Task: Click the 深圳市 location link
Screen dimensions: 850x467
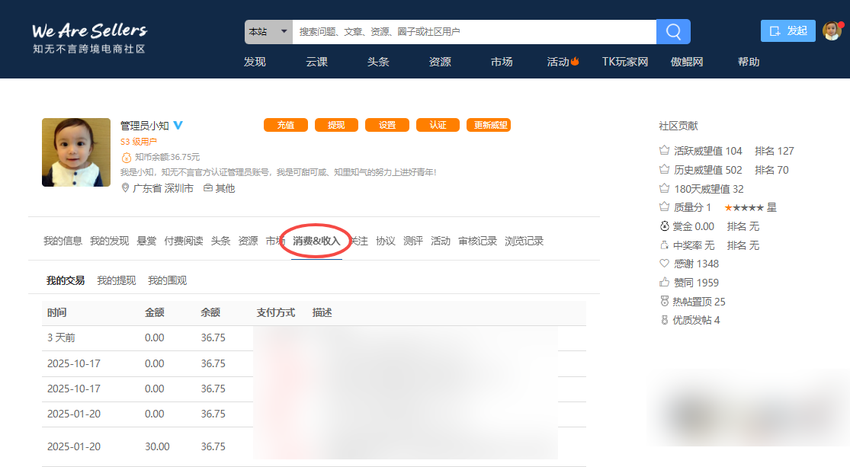Action: click(179, 188)
